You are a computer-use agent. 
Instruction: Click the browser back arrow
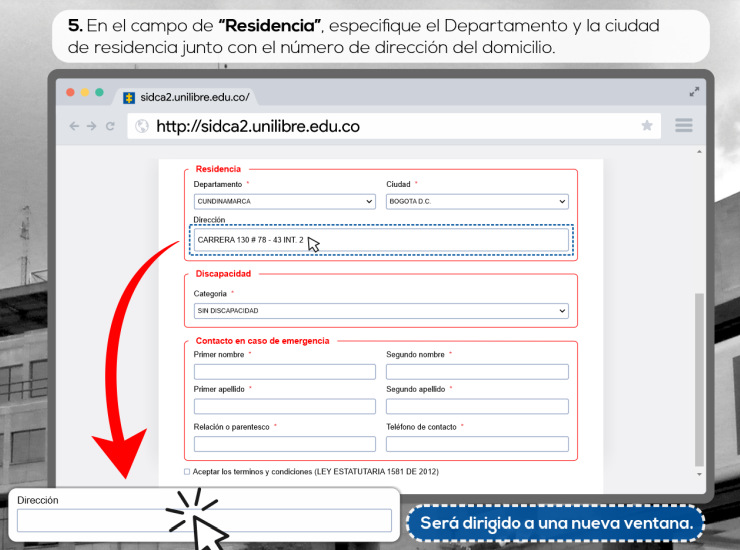[x=74, y=126]
